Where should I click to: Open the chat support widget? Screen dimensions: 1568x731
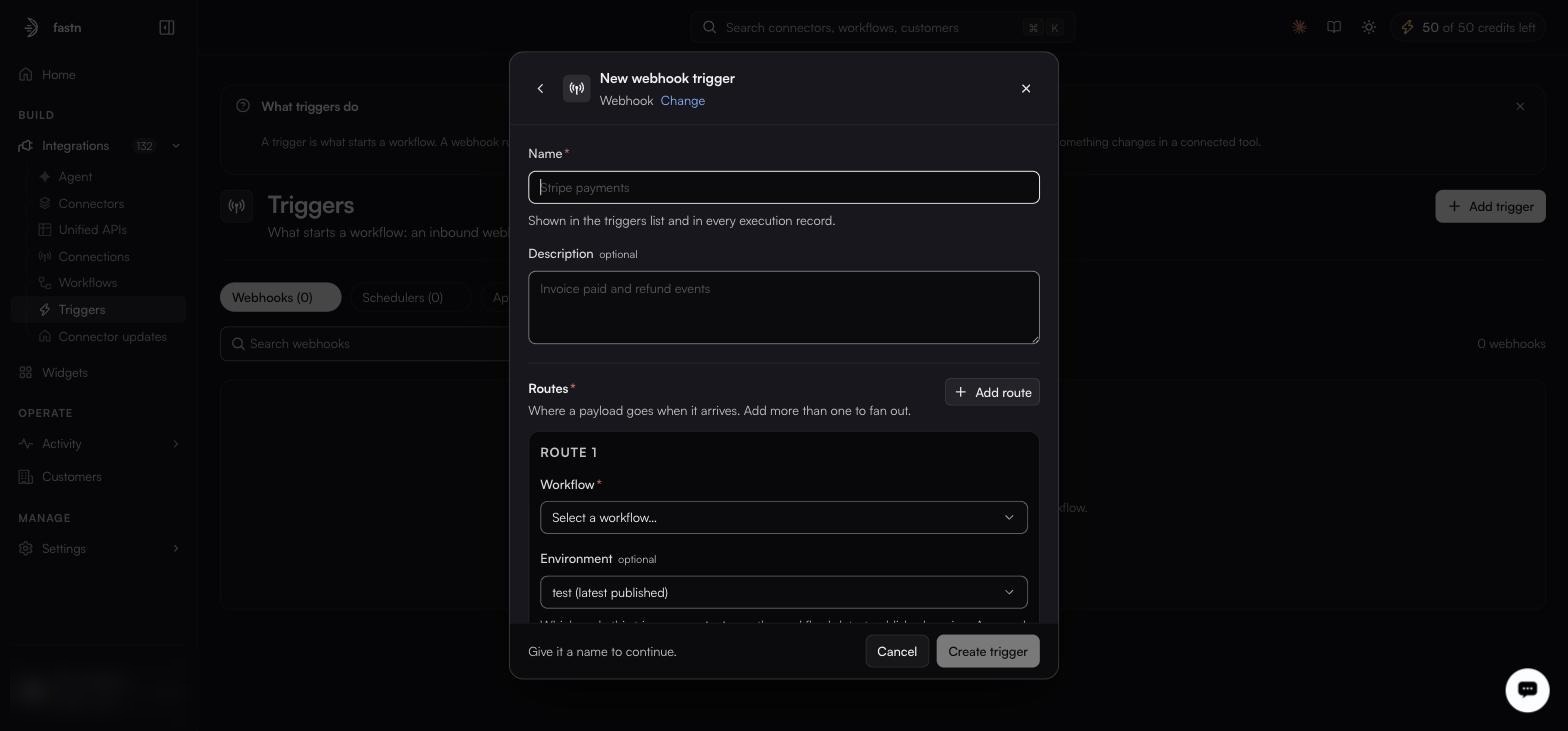coord(1527,689)
